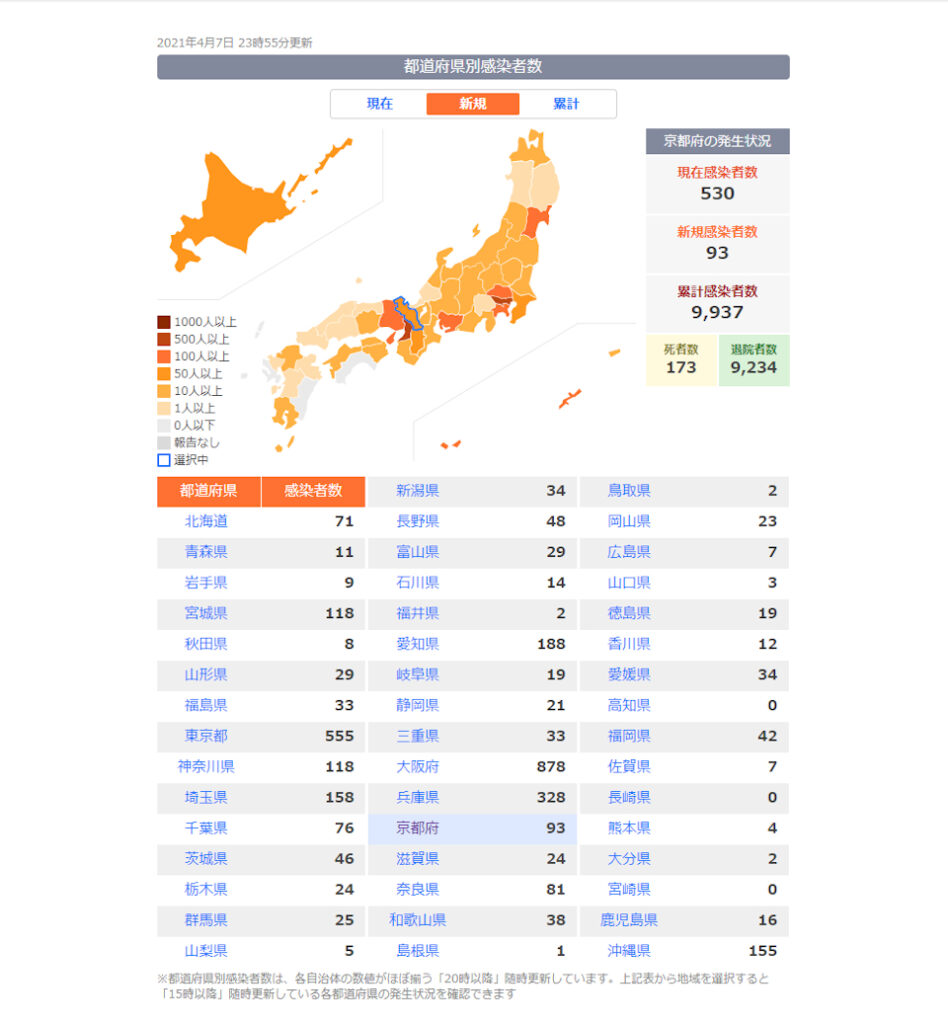Click the 感染者数 table column header

tap(313, 491)
